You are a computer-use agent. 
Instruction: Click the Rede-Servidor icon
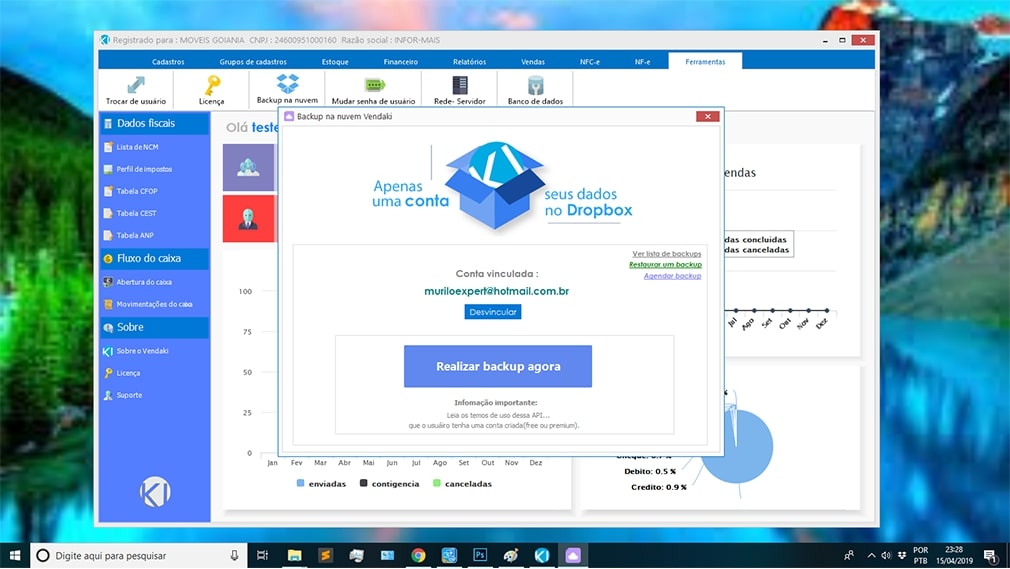point(459,86)
